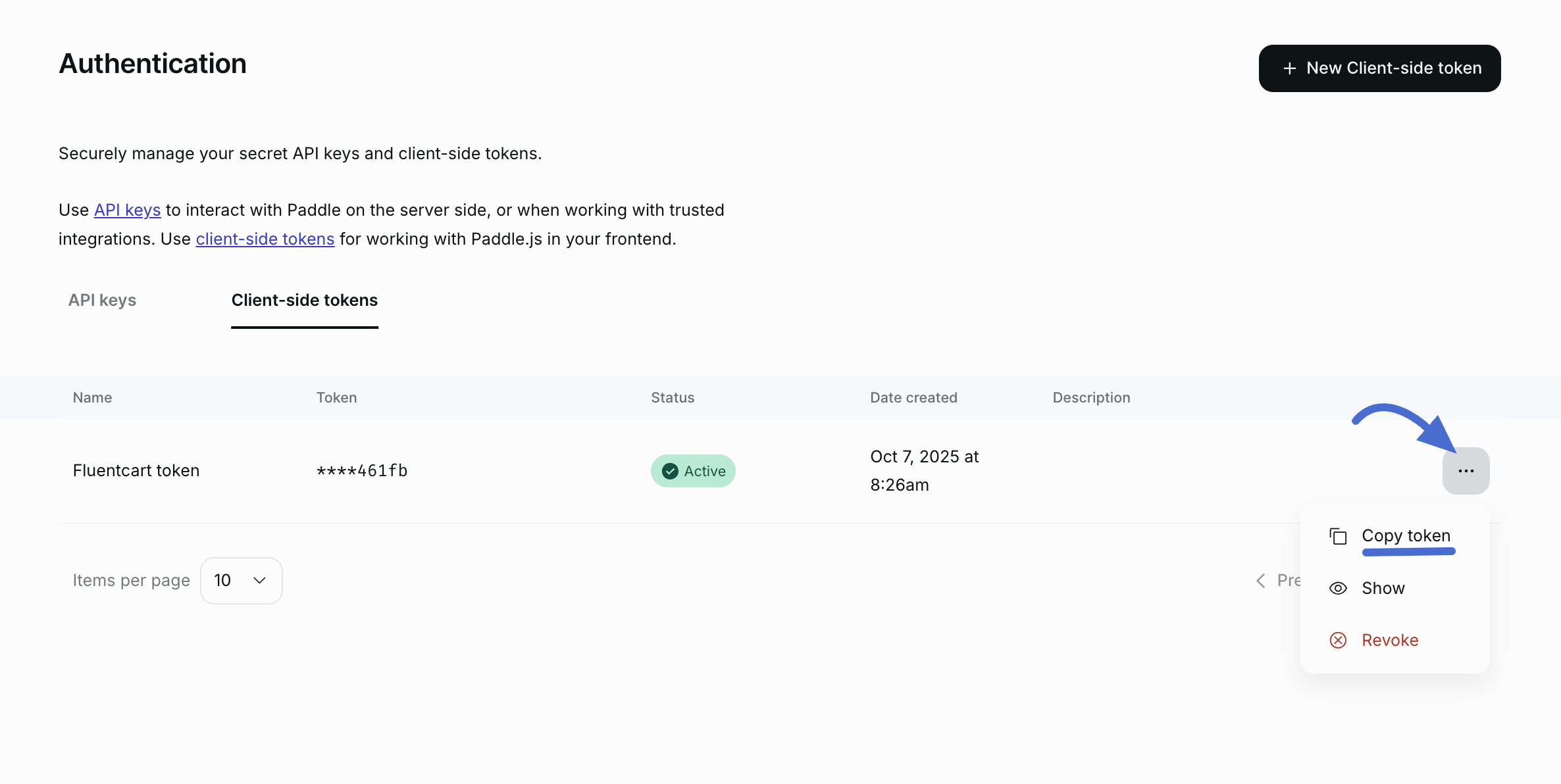Open the Items per page dropdown
Screen dimensions: 1561x784
pos(241,580)
